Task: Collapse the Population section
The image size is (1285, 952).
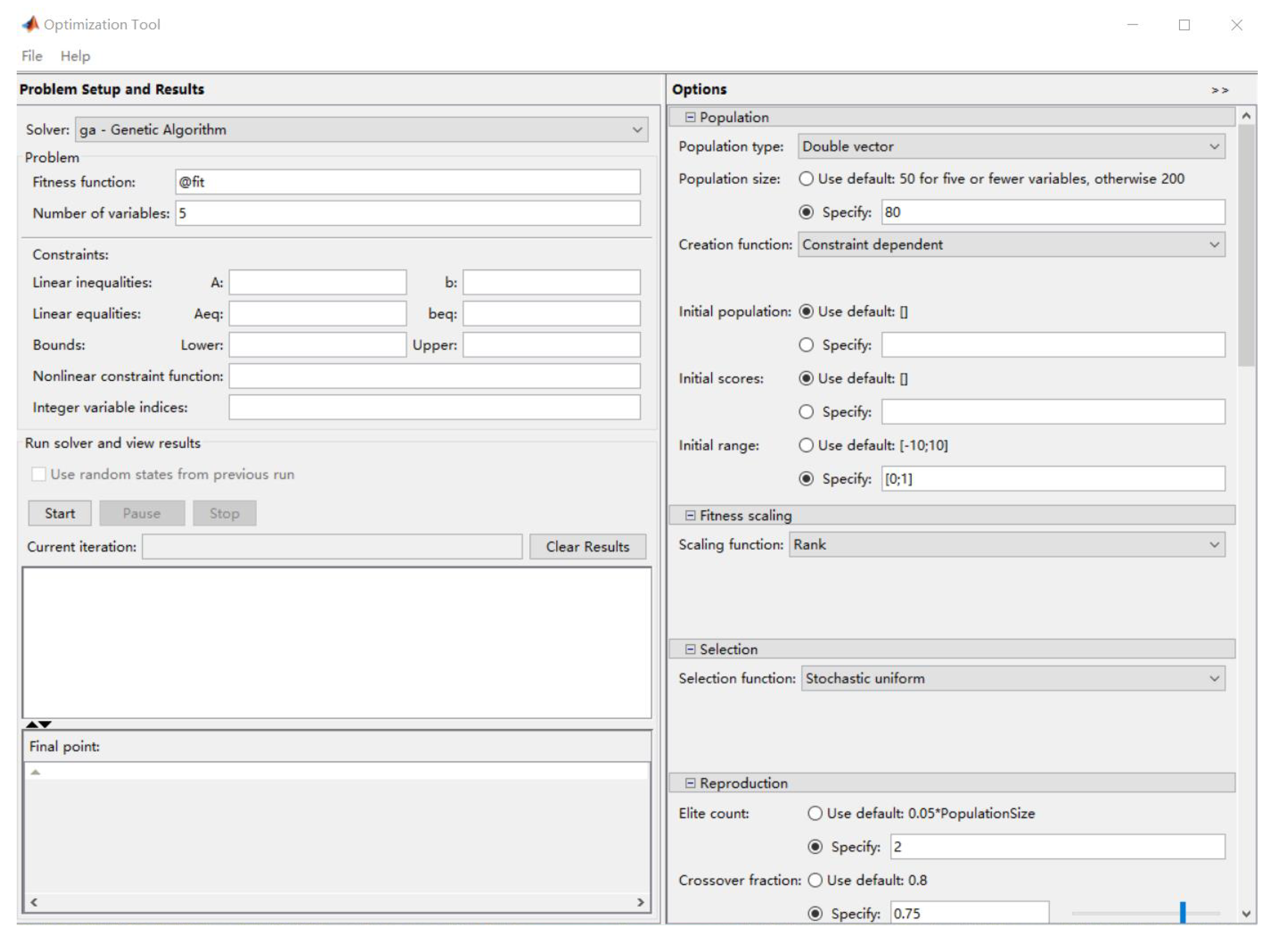Action: (x=690, y=117)
